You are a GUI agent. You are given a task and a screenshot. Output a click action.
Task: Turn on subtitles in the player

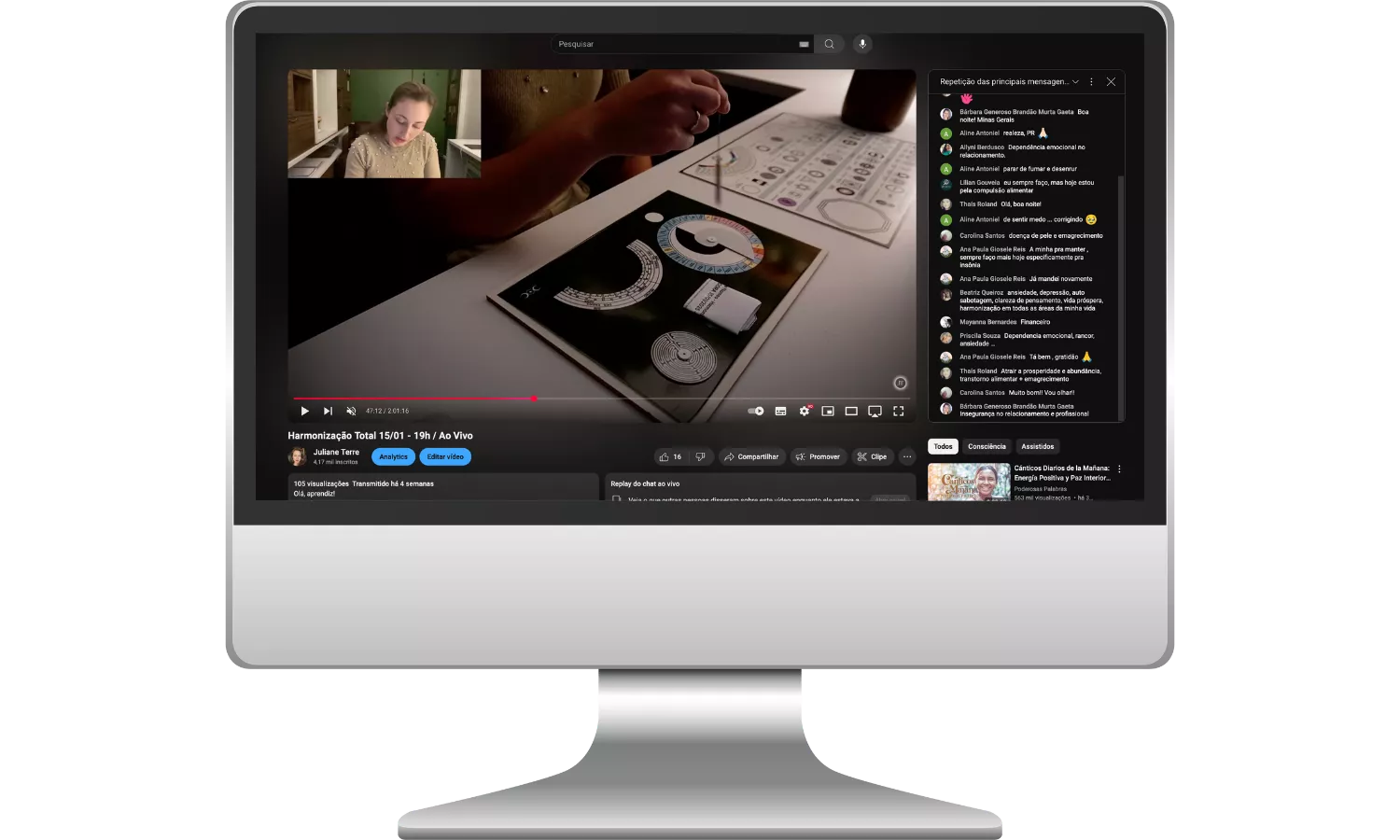(x=780, y=411)
